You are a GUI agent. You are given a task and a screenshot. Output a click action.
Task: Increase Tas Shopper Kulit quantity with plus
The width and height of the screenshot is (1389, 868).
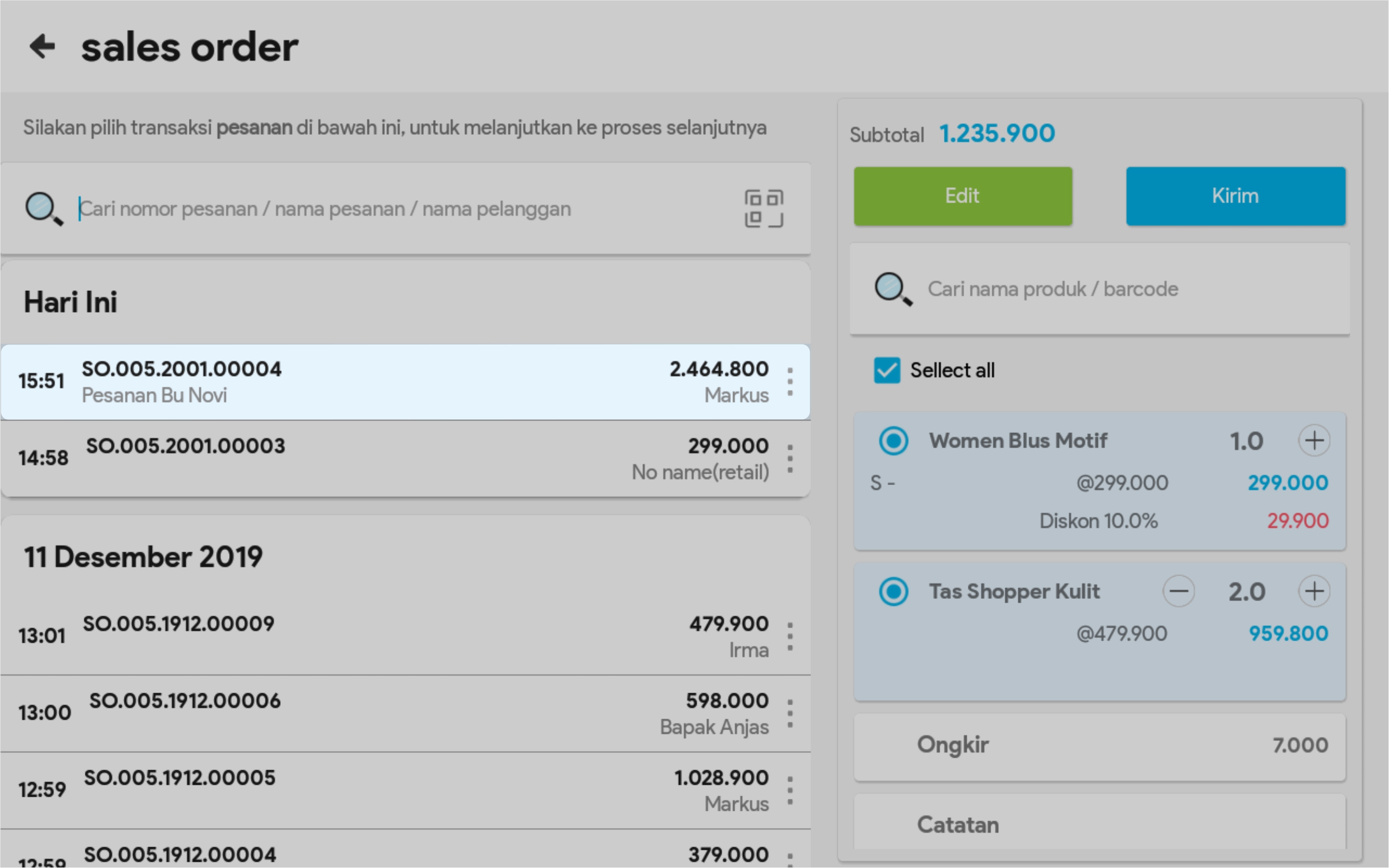(1314, 591)
